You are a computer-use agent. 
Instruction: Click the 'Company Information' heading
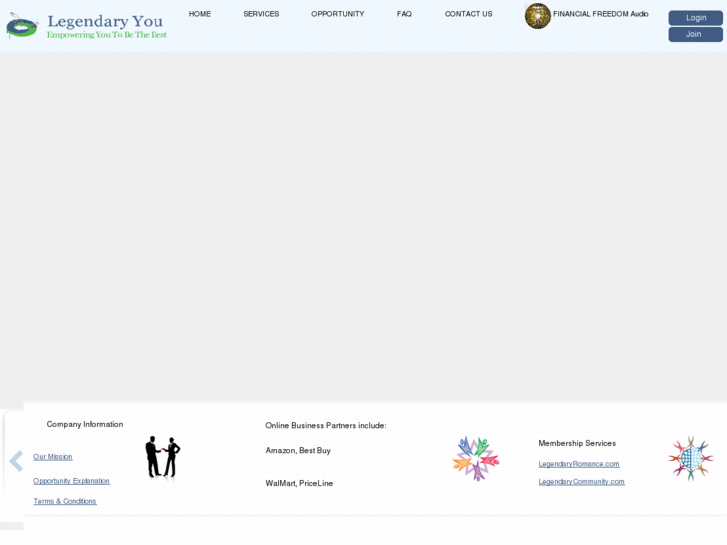click(85, 424)
